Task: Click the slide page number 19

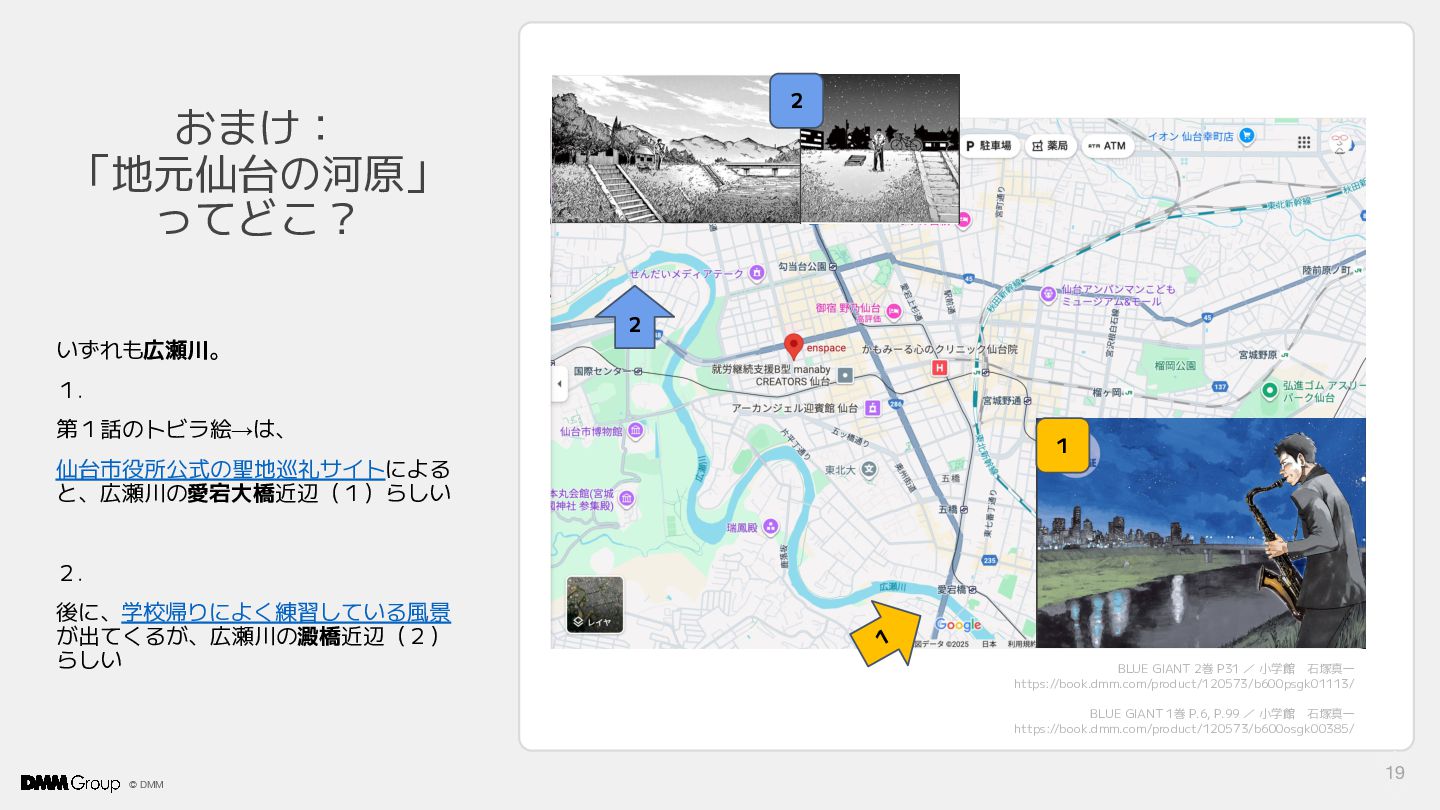Action: click(x=1394, y=772)
